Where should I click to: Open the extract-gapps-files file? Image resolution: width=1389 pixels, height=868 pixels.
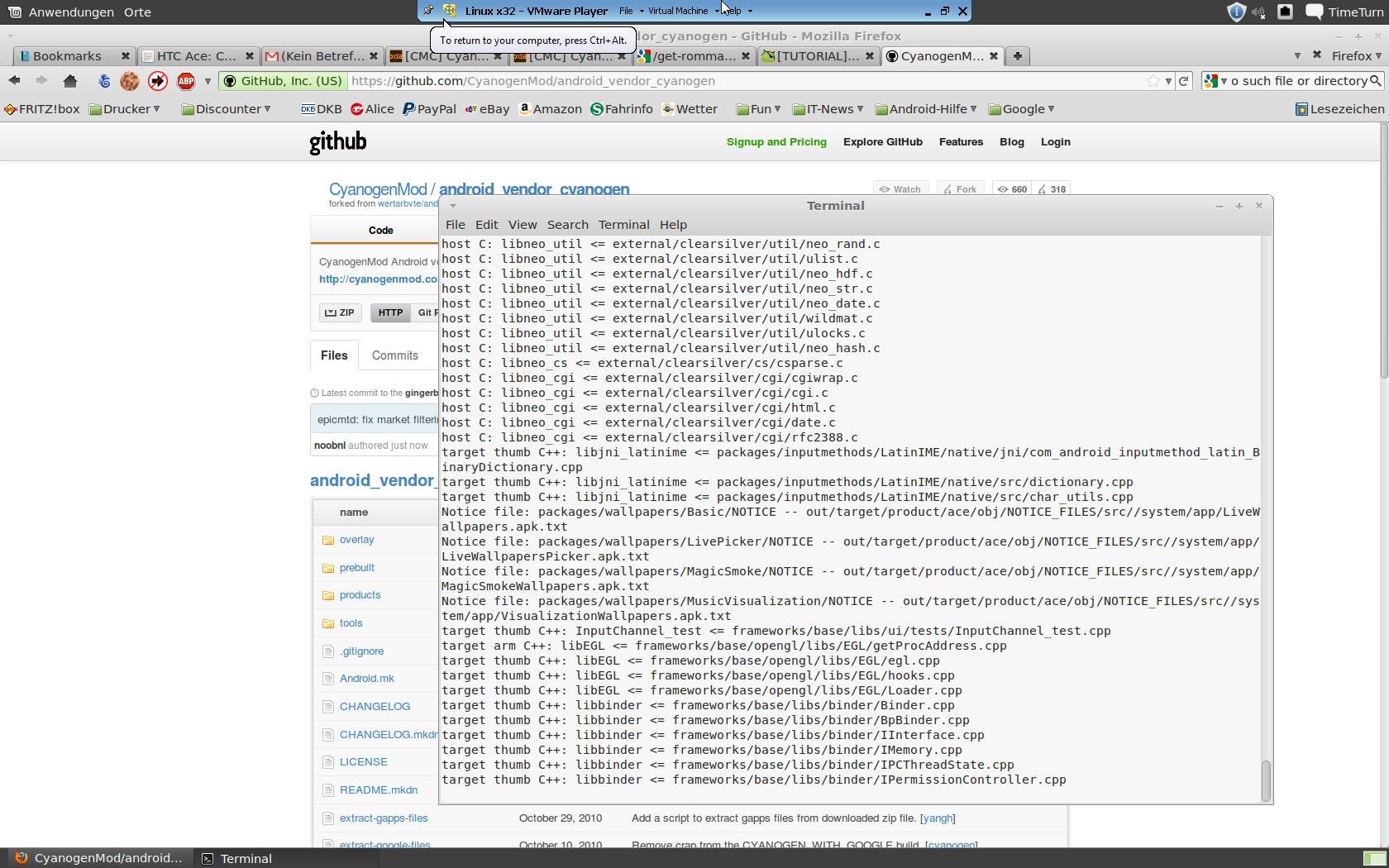pos(384,818)
